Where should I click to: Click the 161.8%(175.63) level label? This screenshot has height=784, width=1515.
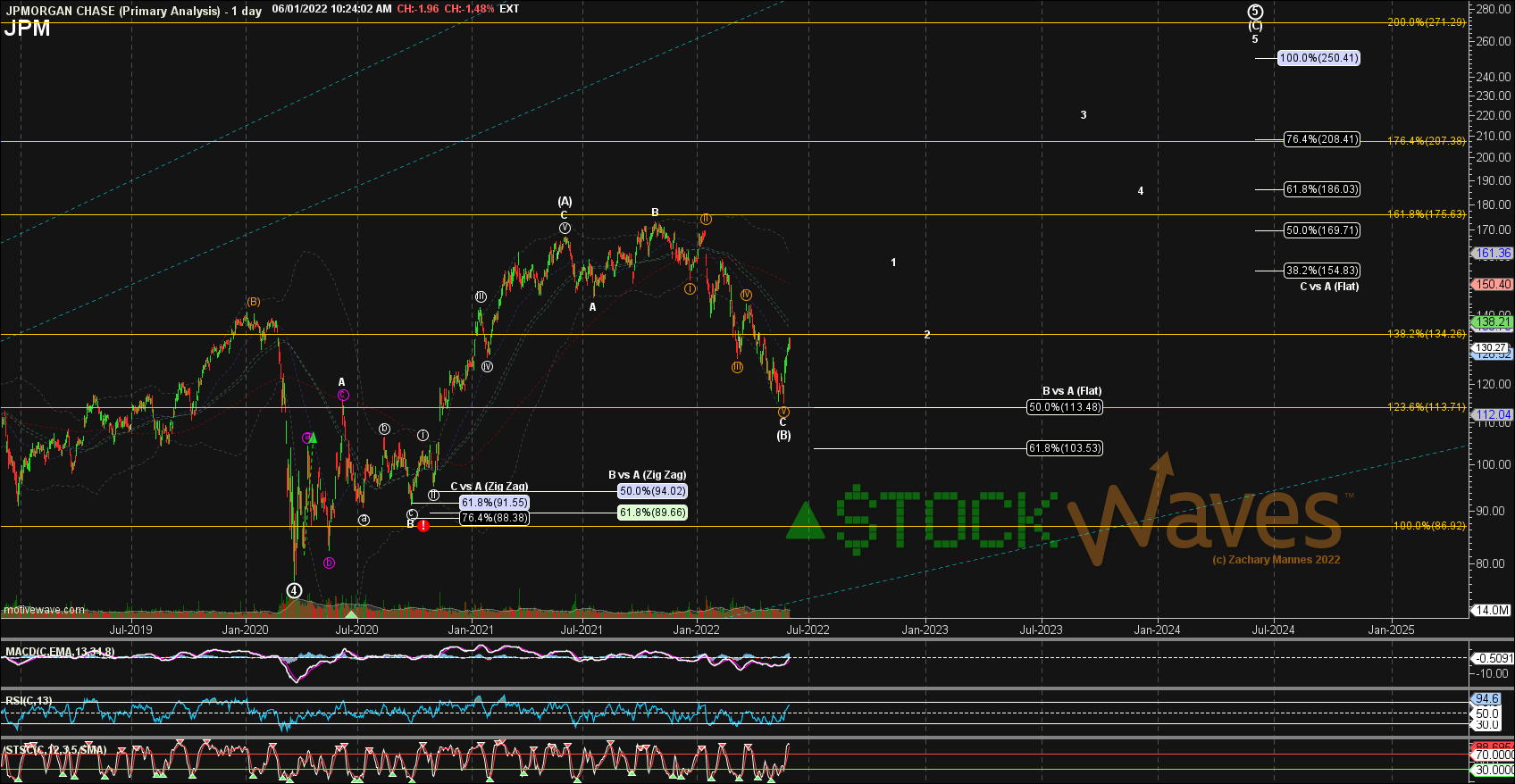tap(1427, 214)
